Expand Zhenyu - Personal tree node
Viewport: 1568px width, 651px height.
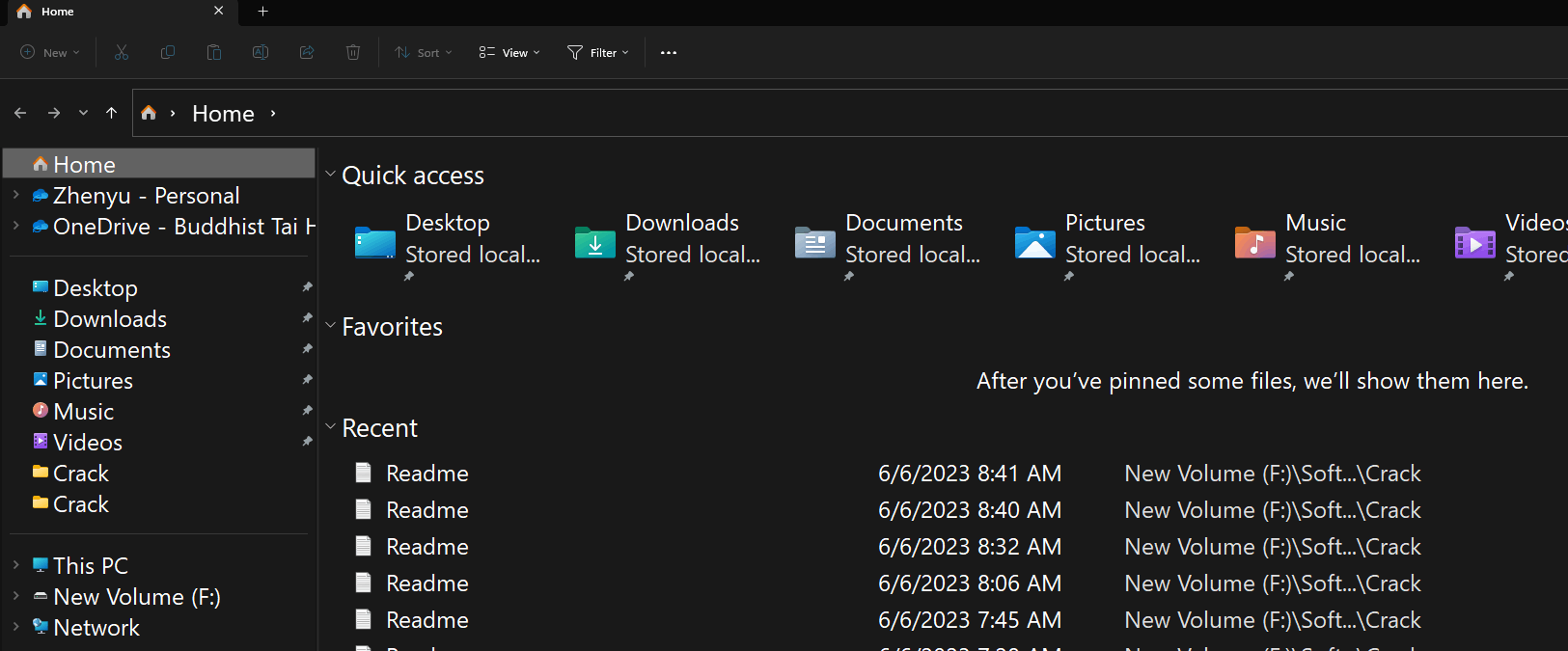(16, 195)
